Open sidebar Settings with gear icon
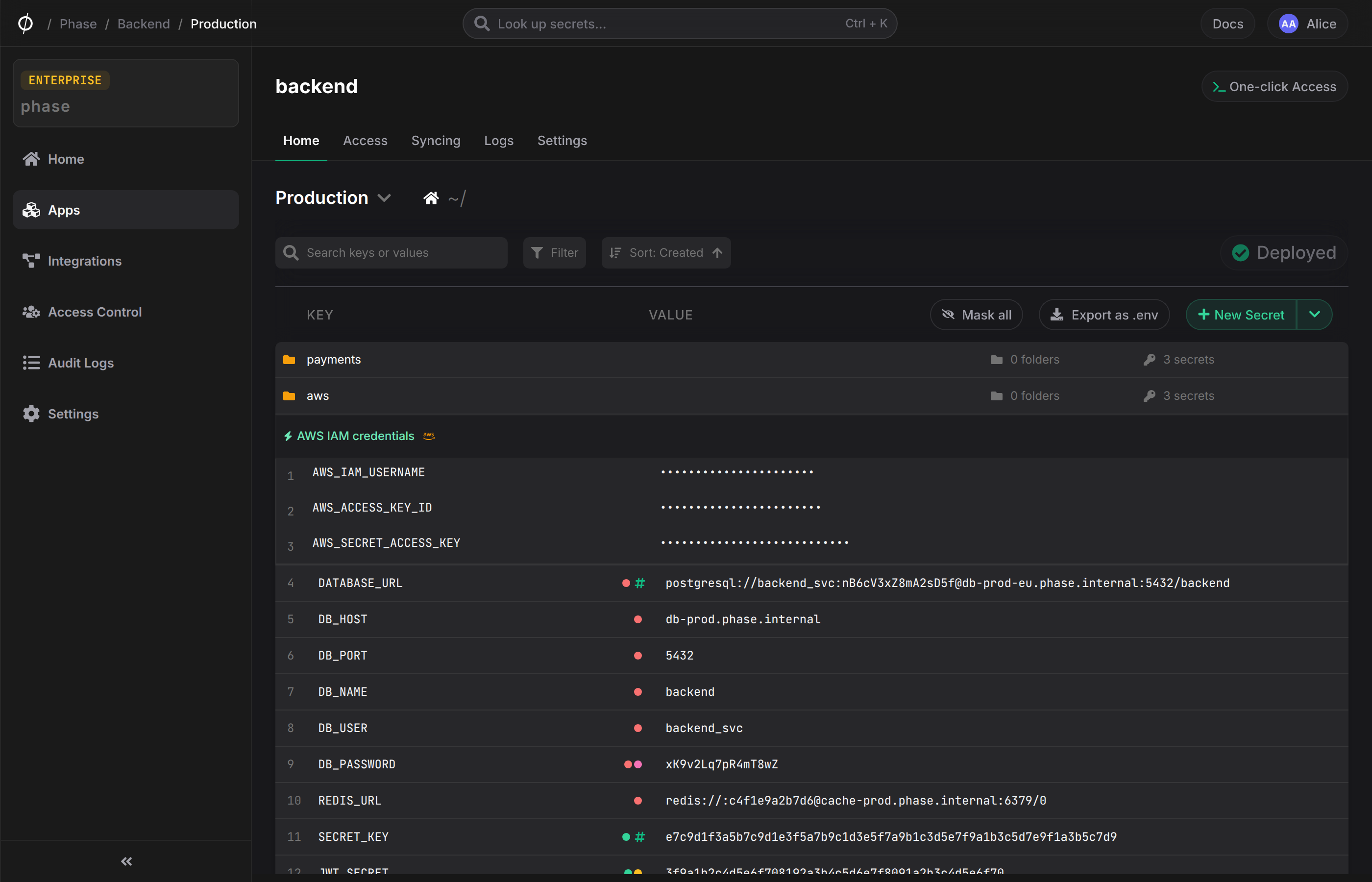1372x882 pixels. click(x=125, y=414)
